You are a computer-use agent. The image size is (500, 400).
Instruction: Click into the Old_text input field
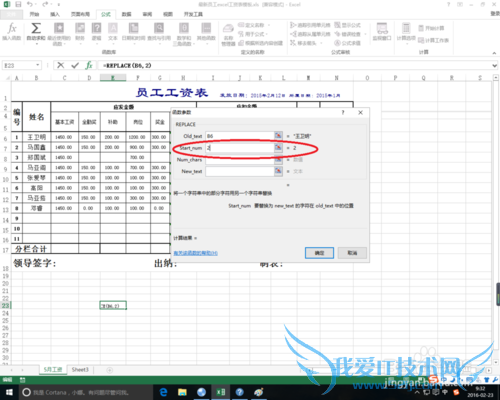click(240, 136)
